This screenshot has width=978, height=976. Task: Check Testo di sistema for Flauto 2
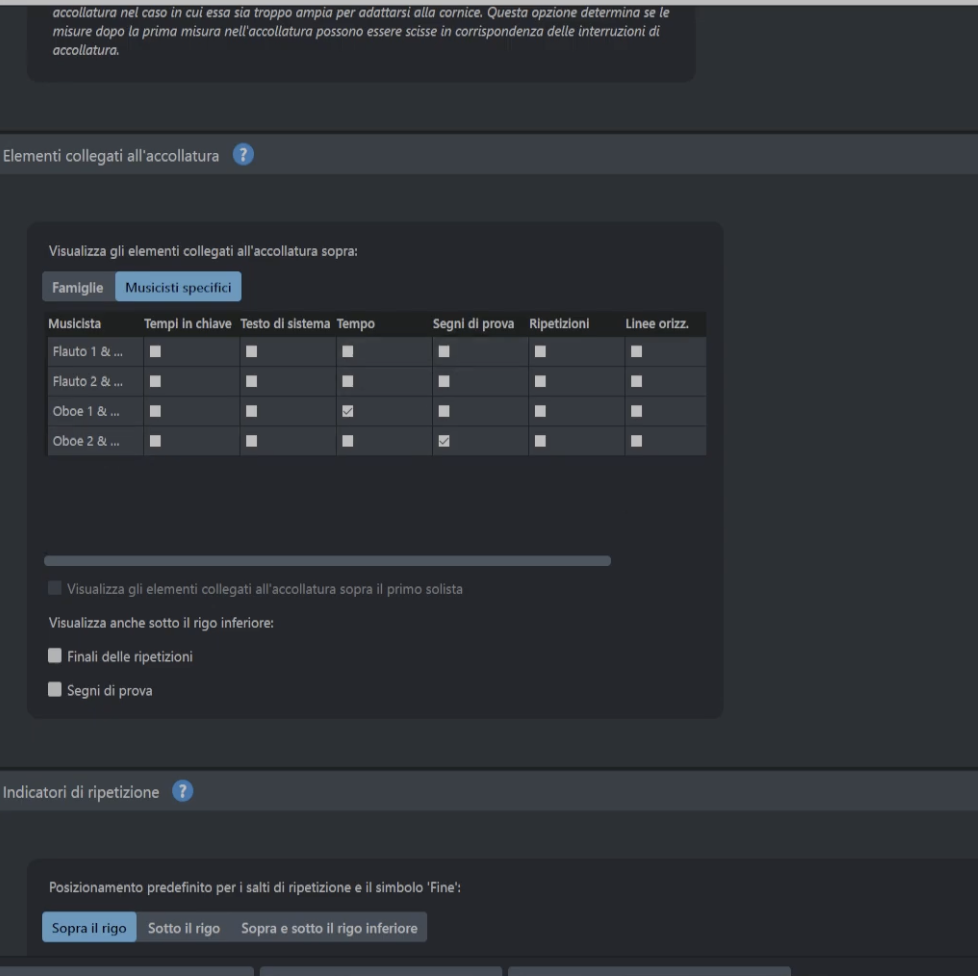pos(251,381)
